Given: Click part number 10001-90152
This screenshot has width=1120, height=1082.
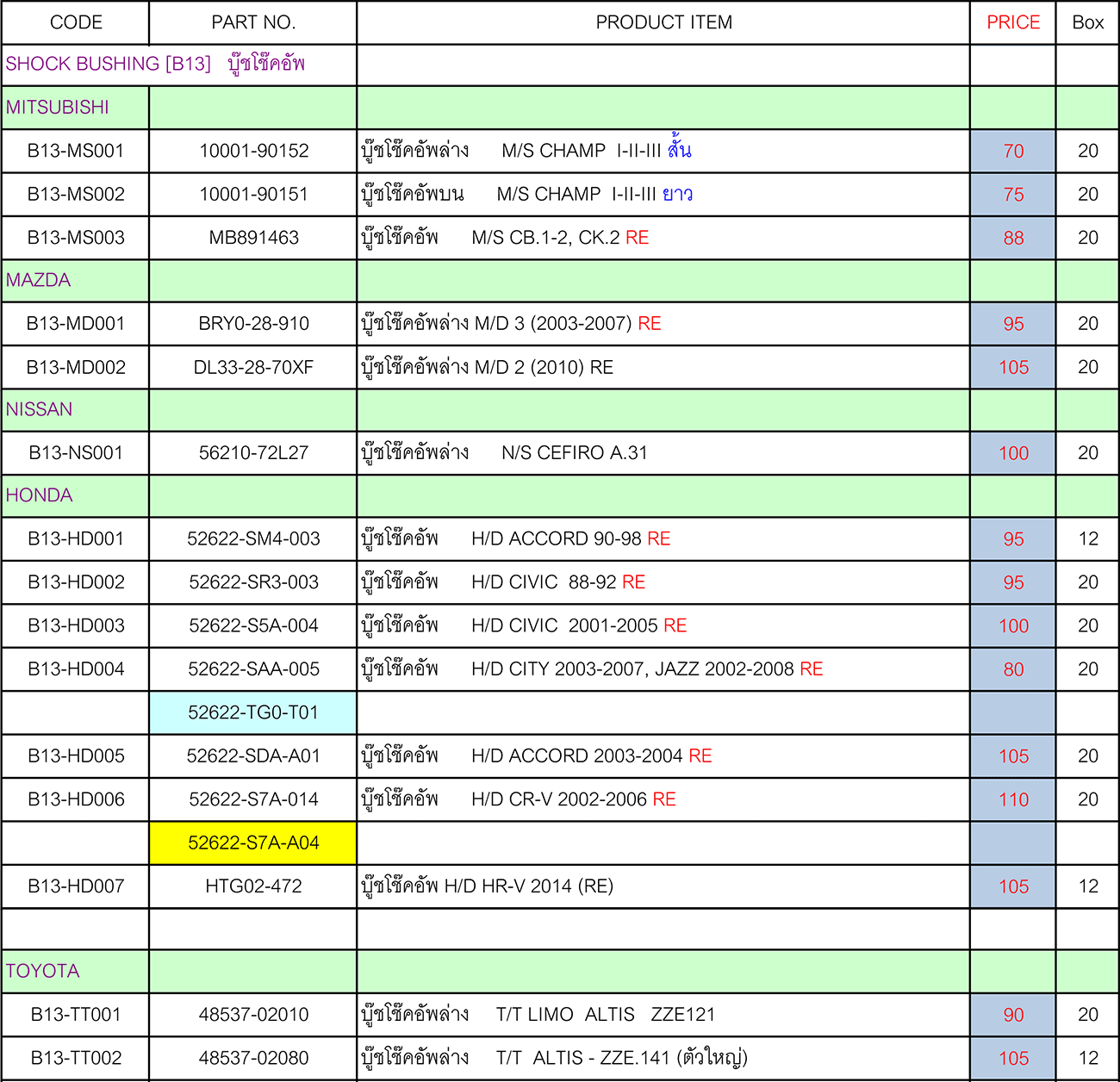Looking at the screenshot, I should coord(253,151).
